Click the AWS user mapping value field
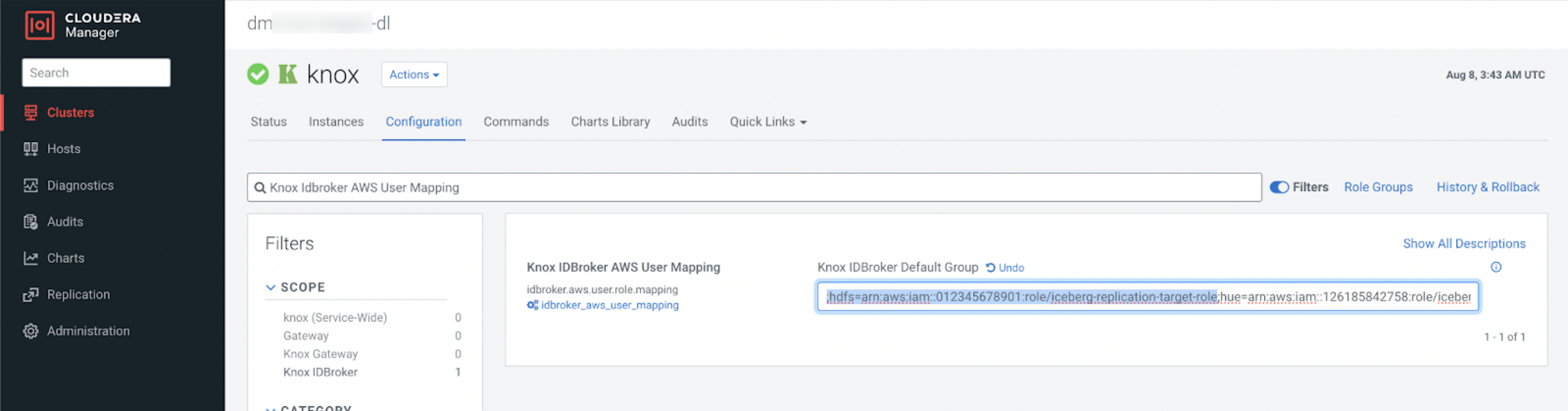1568x411 pixels. click(x=1148, y=297)
